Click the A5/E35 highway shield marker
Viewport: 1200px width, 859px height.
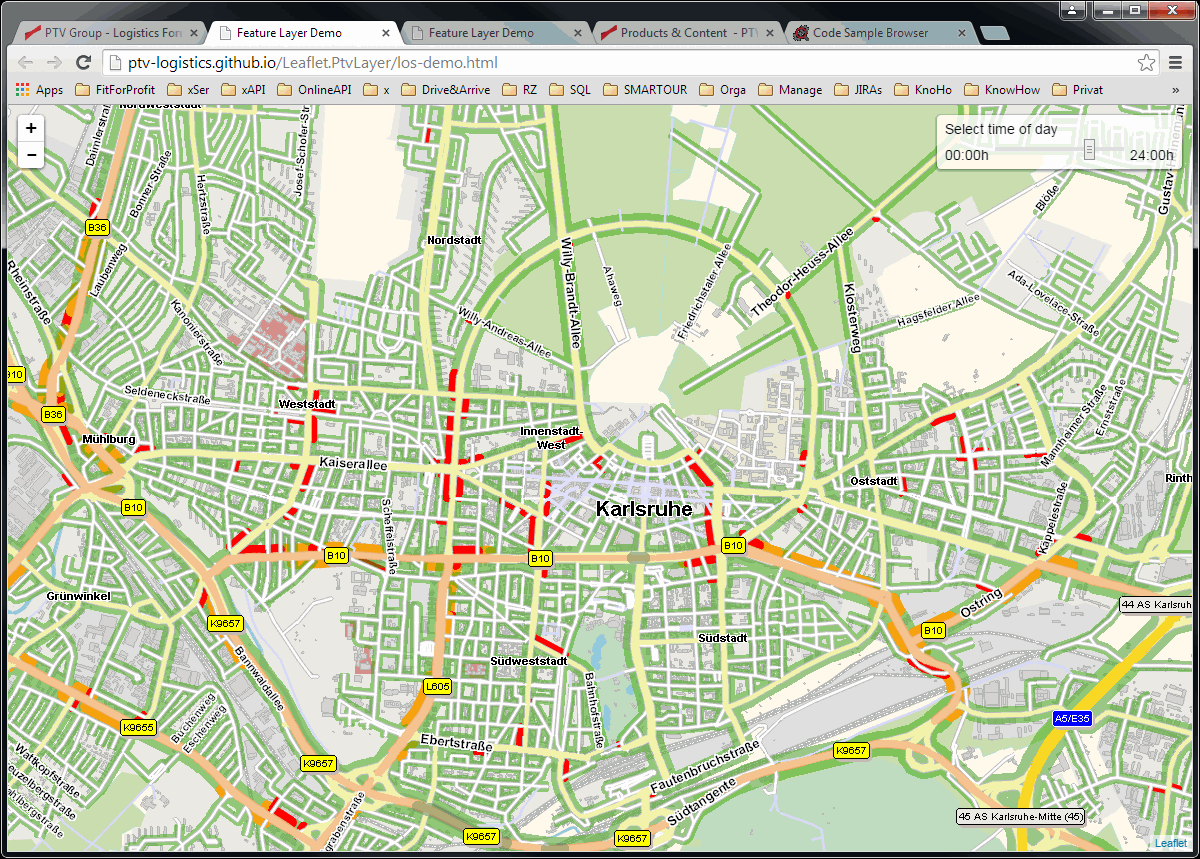[x=1072, y=718]
